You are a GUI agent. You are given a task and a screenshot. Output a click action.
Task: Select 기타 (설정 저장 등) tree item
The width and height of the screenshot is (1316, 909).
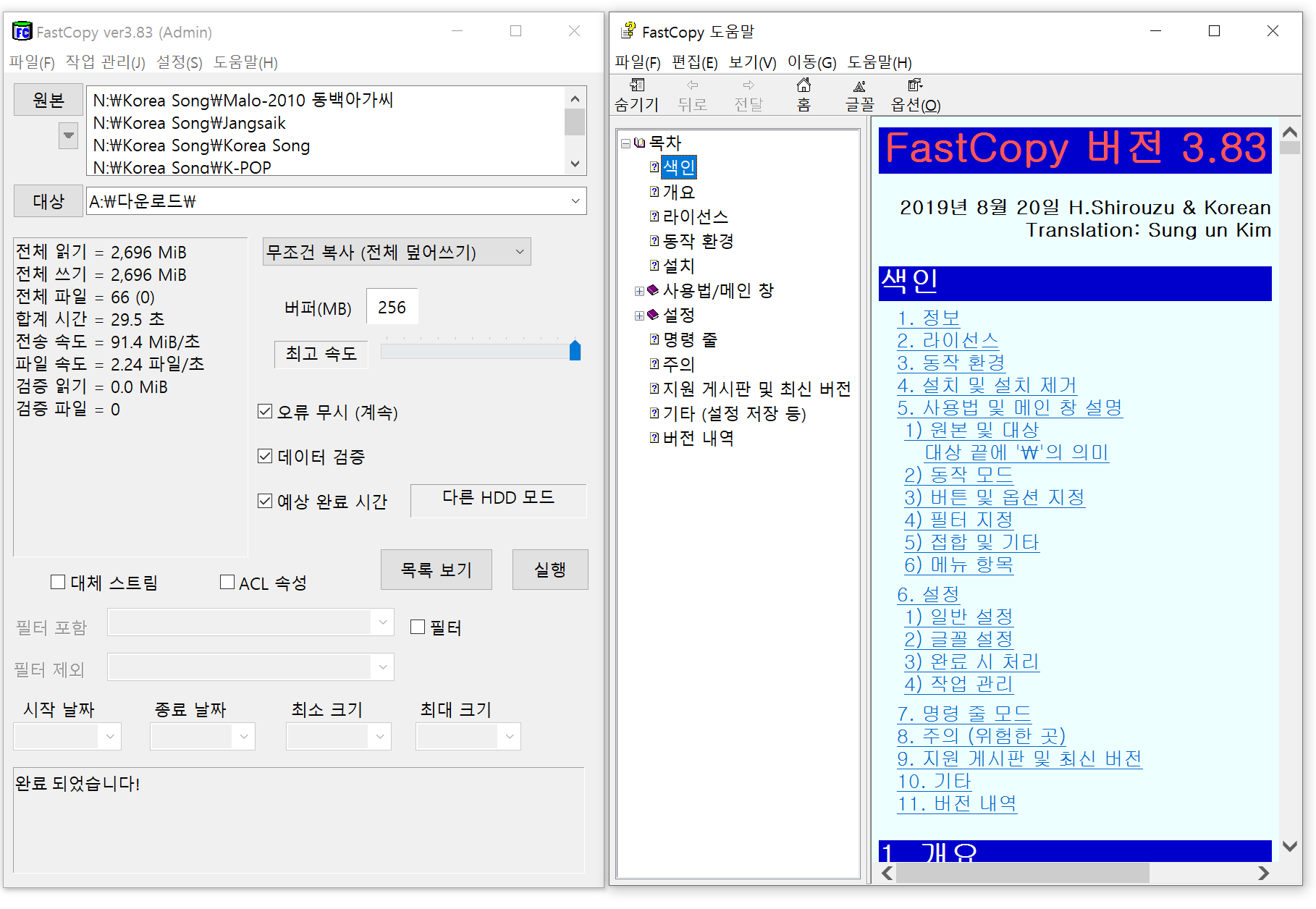pos(734,413)
